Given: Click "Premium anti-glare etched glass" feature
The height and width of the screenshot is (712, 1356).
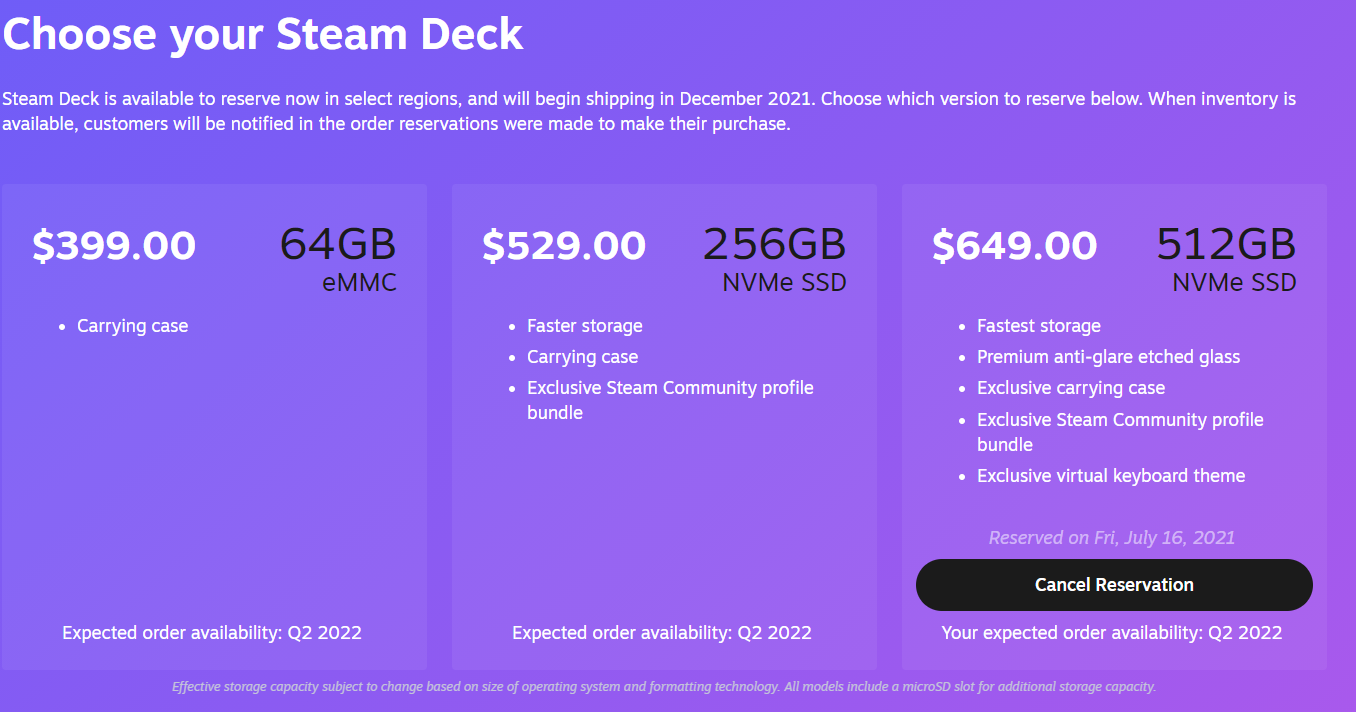Looking at the screenshot, I should (1108, 357).
